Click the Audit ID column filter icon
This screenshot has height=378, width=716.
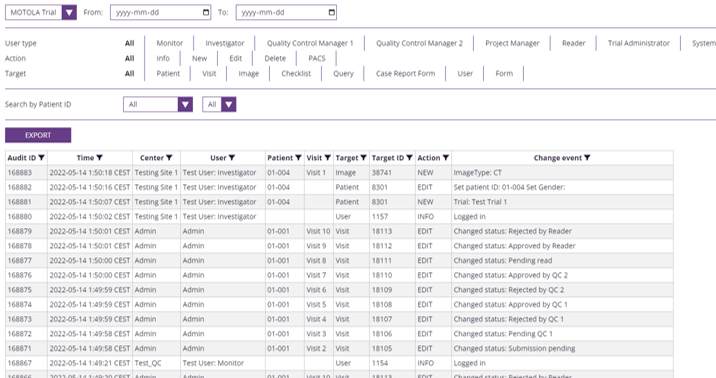42,158
